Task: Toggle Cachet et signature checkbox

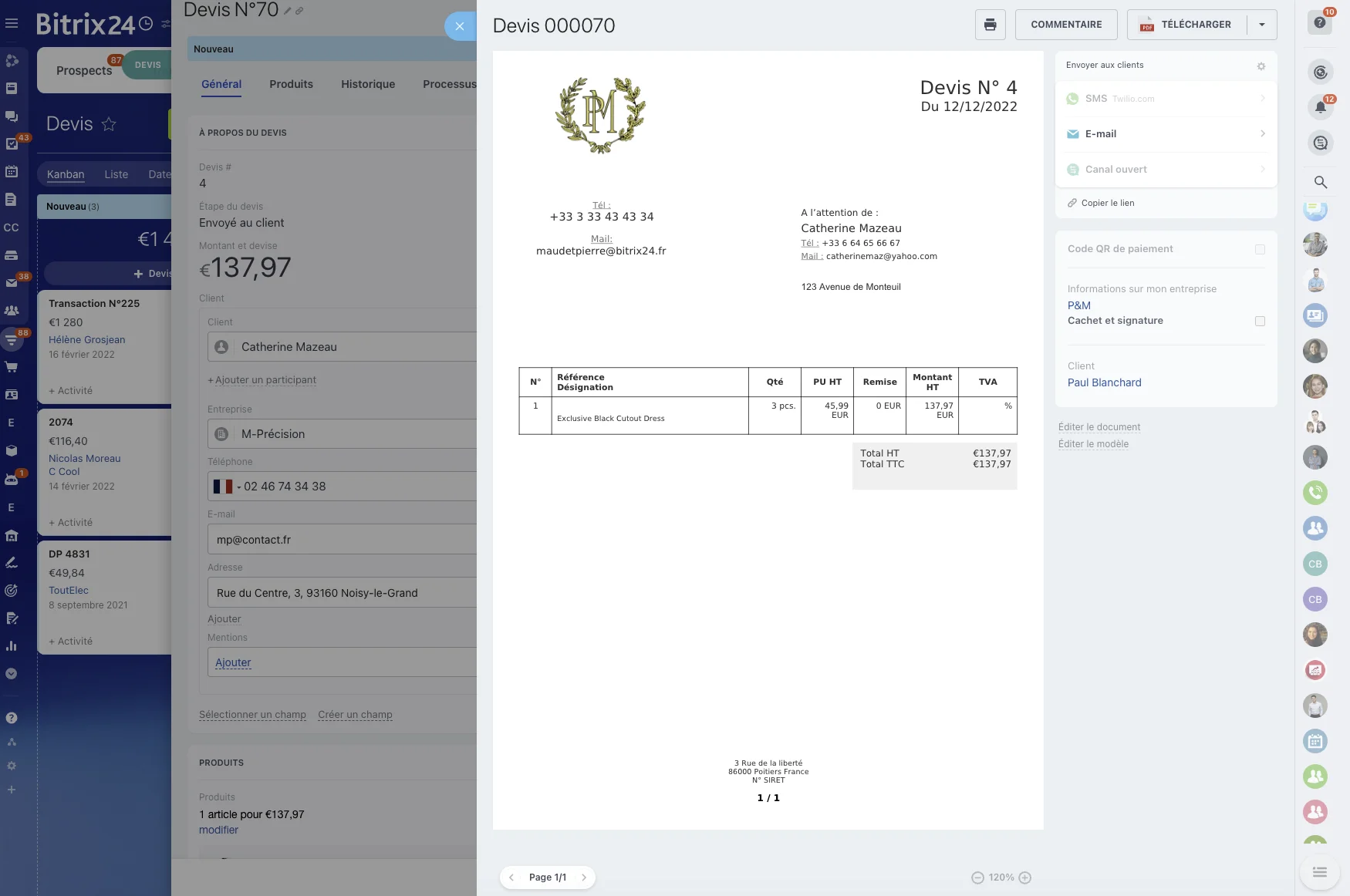Action: pyautogui.click(x=1260, y=321)
